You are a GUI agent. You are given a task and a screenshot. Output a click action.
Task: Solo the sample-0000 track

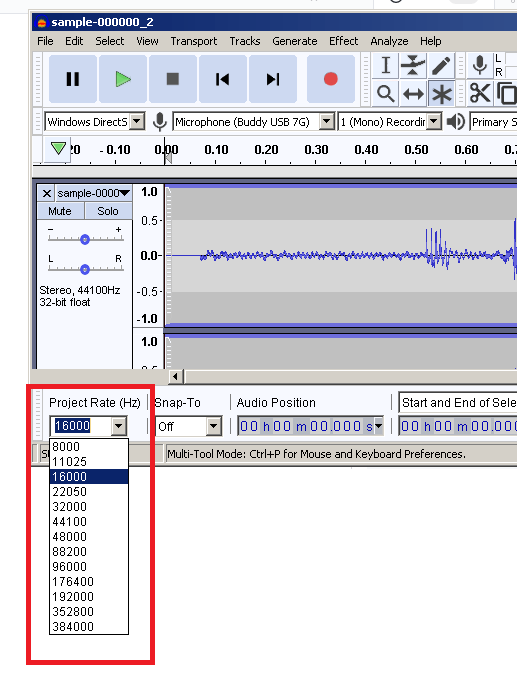(108, 211)
